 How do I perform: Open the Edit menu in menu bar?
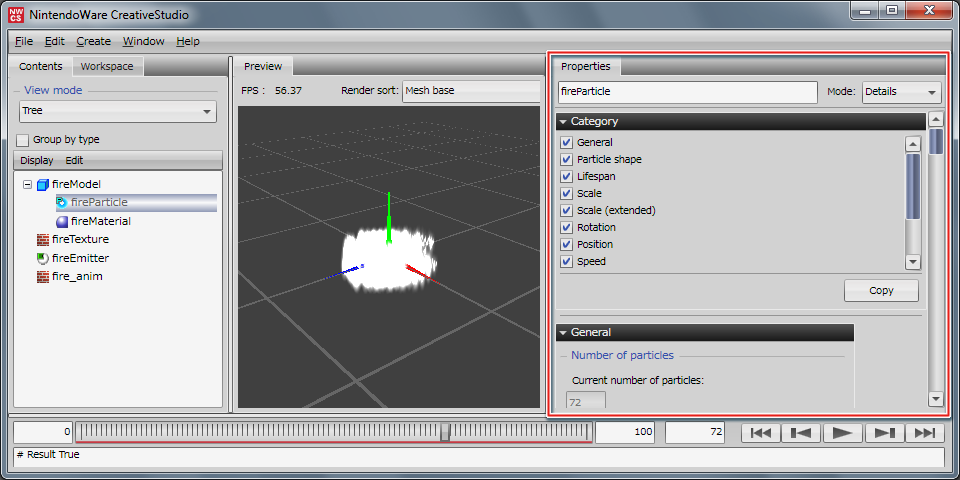54,42
